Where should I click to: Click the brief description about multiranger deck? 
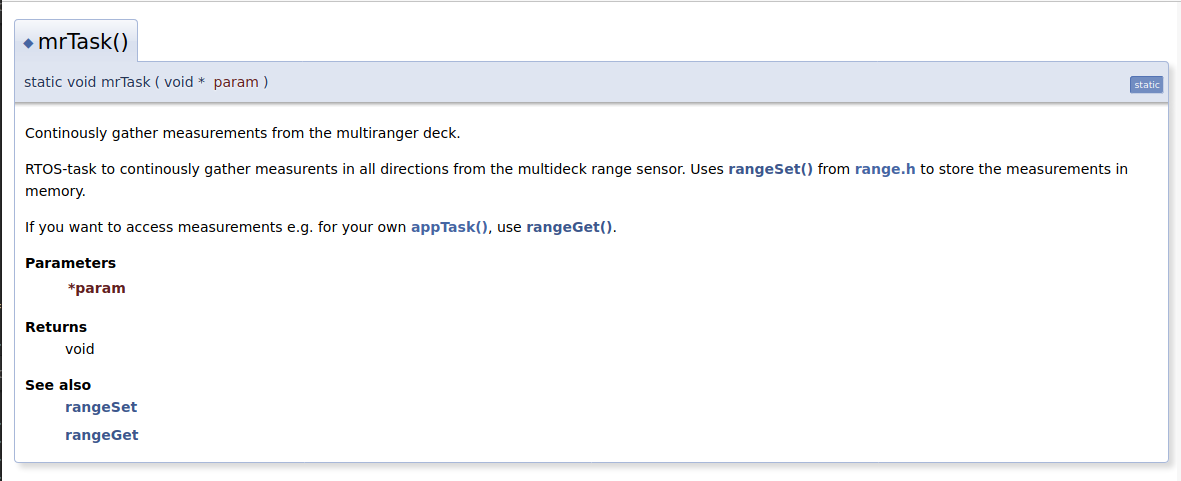(242, 133)
